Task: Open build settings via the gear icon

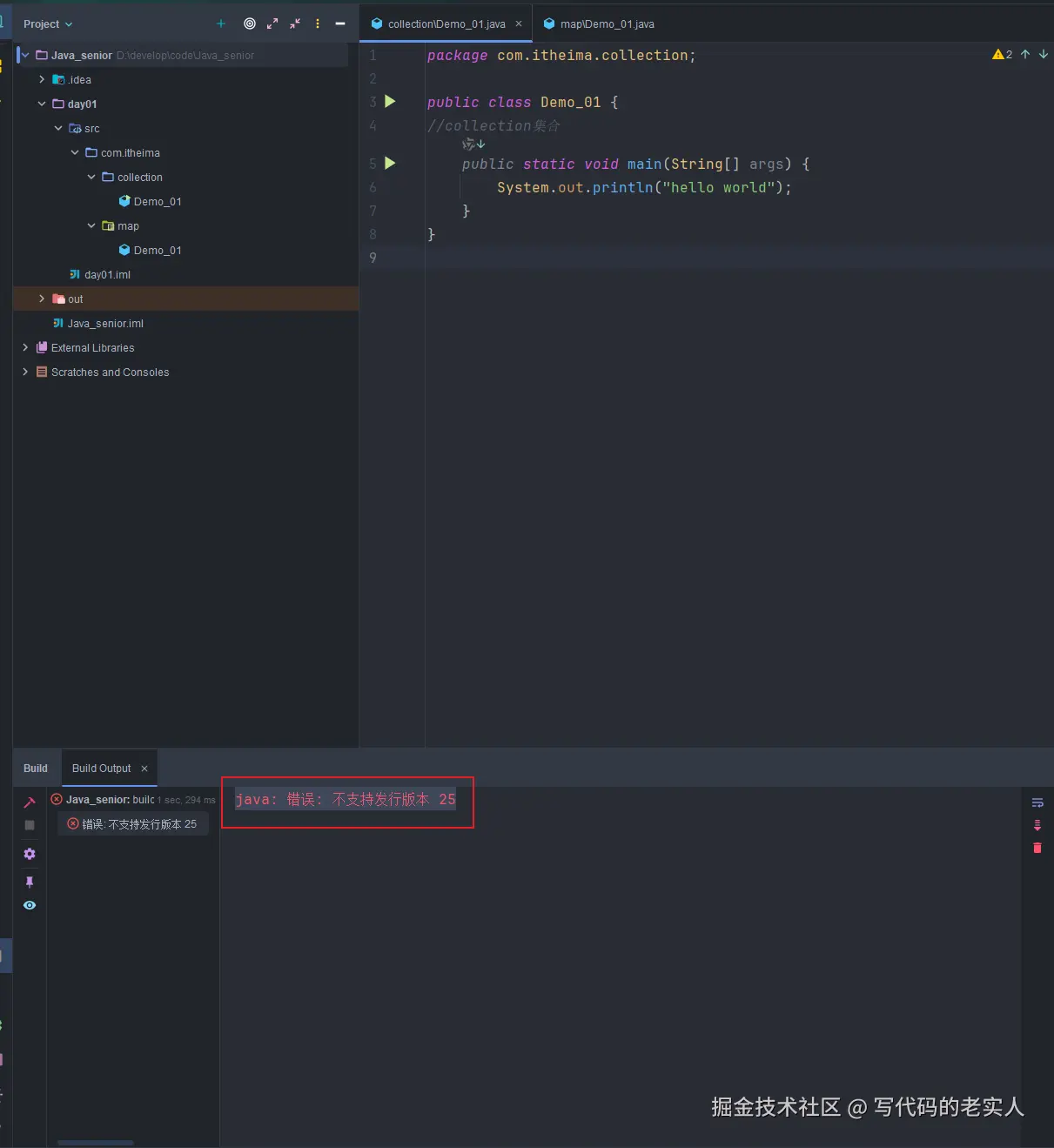Action: point(30,854)
